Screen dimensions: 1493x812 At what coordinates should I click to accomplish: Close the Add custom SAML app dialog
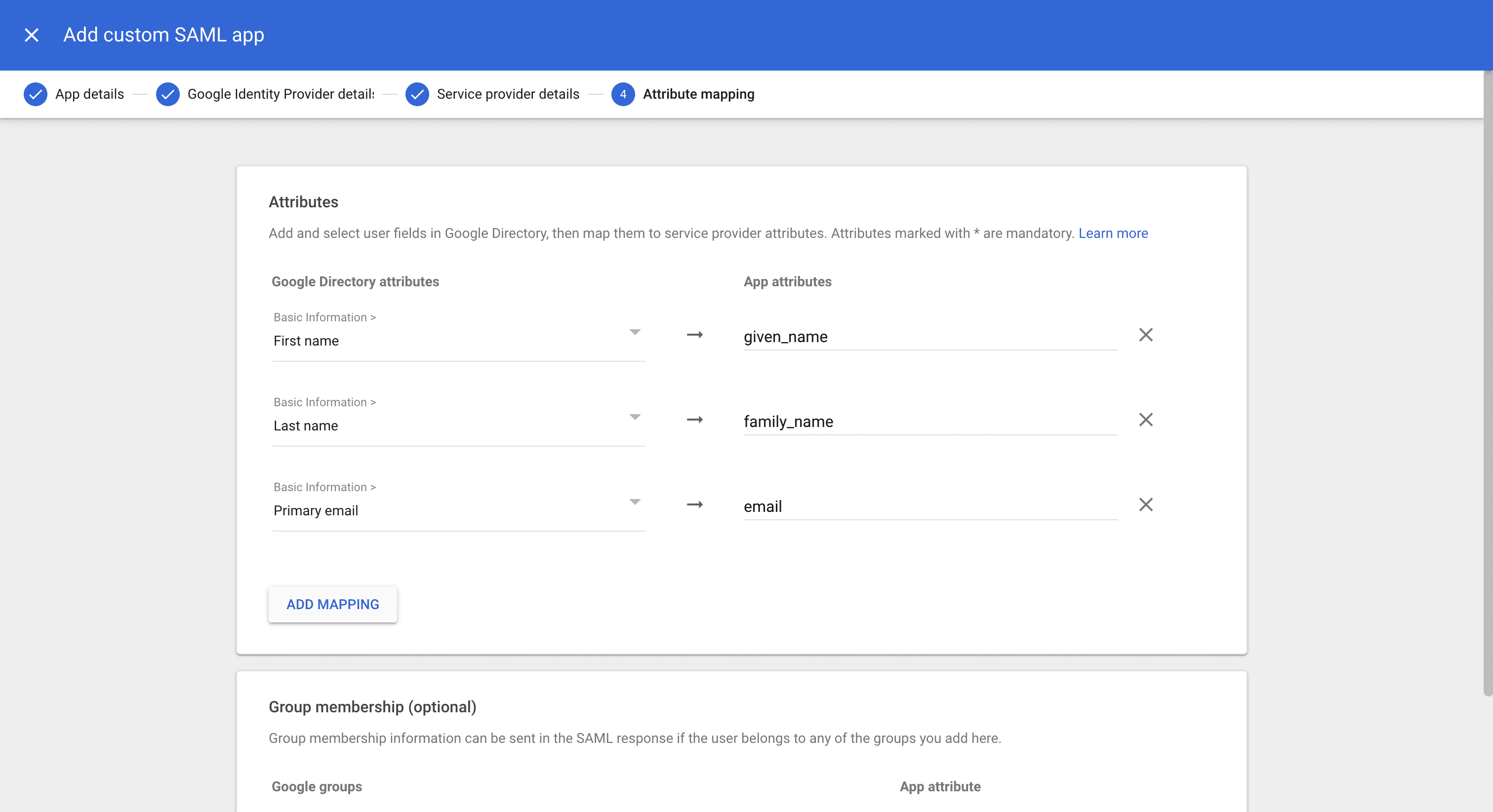coord(32,35)
